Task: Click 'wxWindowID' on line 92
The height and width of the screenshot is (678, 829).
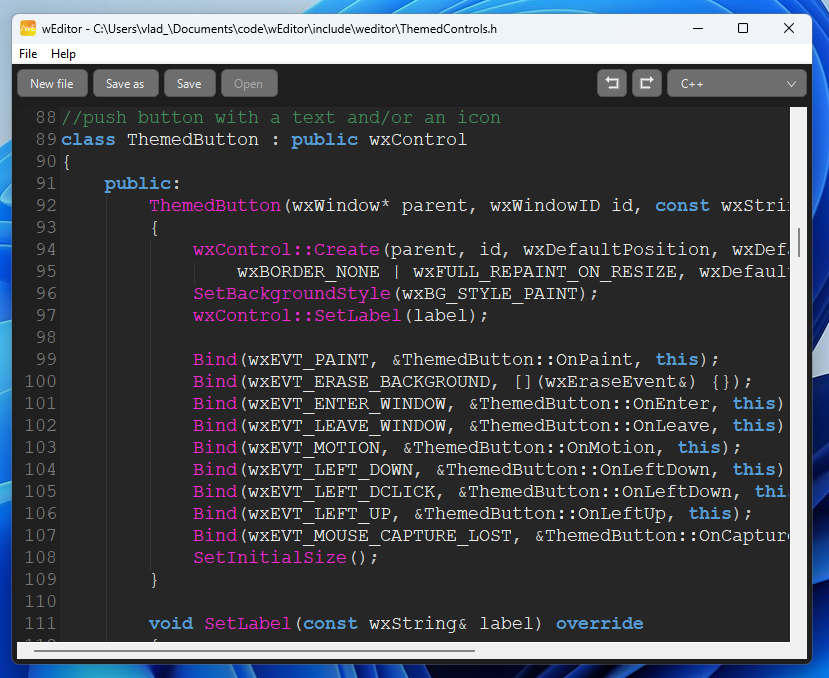Action: [x=545, y=206]
